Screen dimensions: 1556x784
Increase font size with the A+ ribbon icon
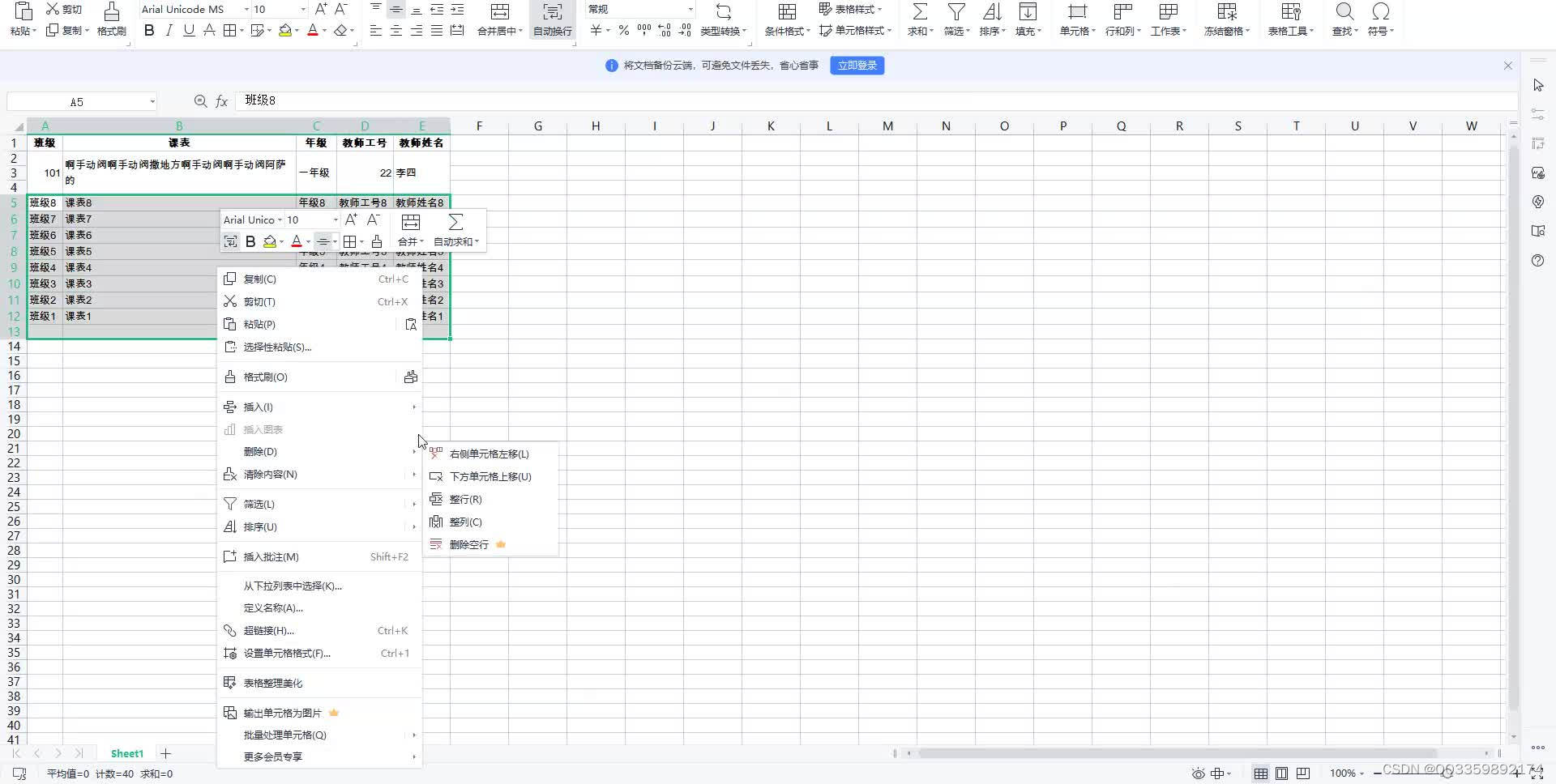(321, 9)
